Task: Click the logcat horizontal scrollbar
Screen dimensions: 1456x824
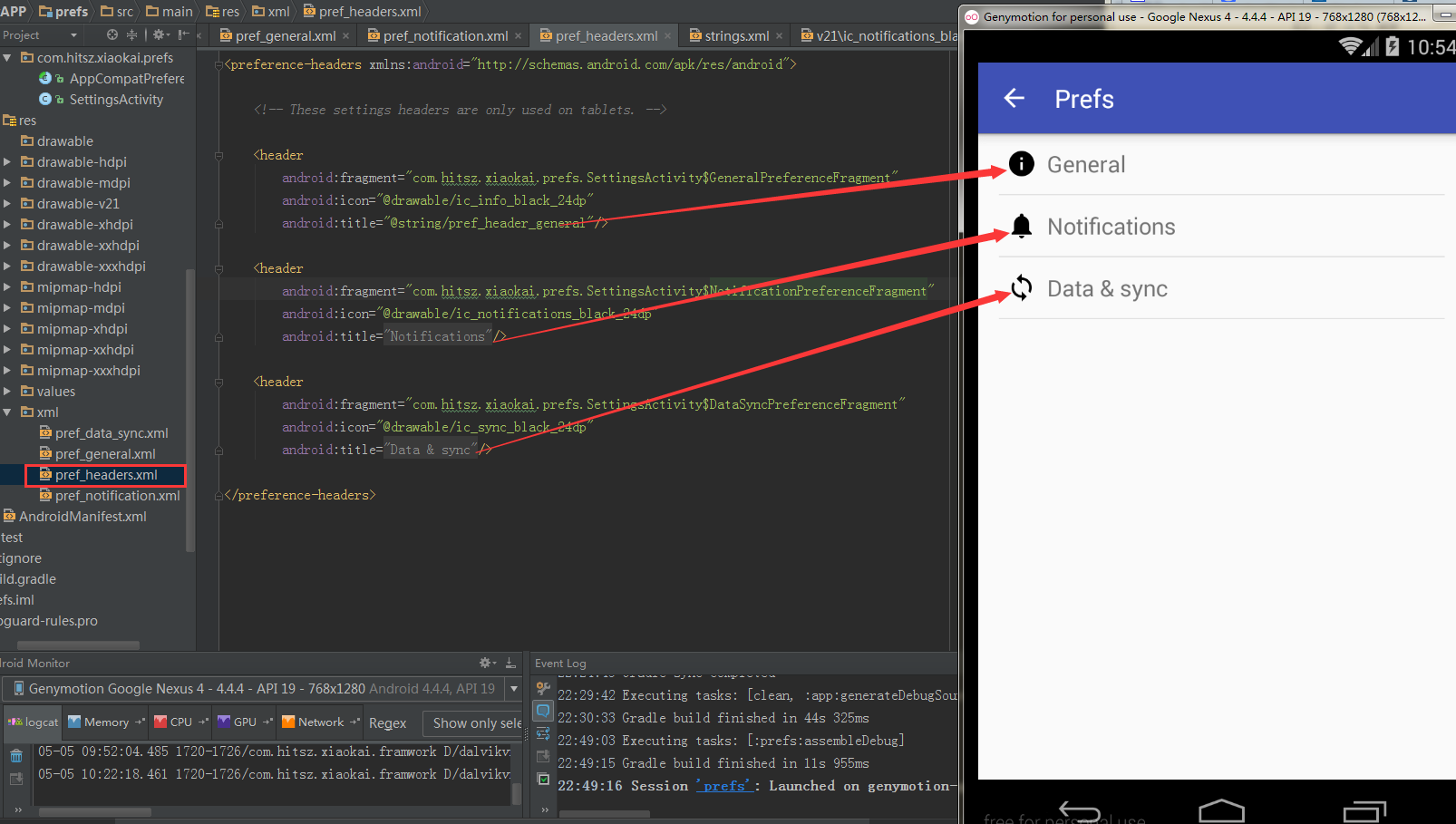Action: click(94, 812)
